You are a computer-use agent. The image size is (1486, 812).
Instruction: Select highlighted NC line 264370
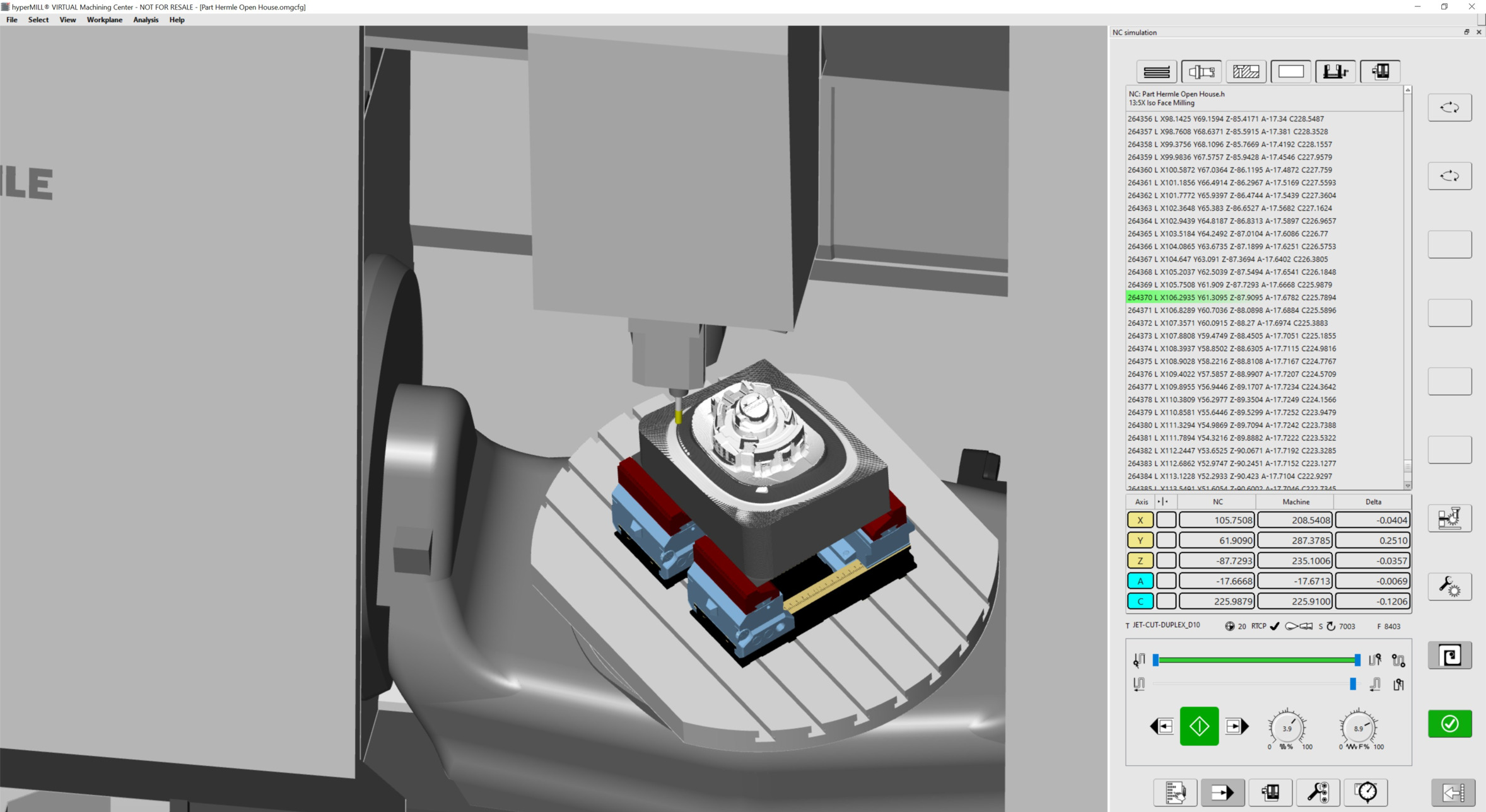point(1264,298)
